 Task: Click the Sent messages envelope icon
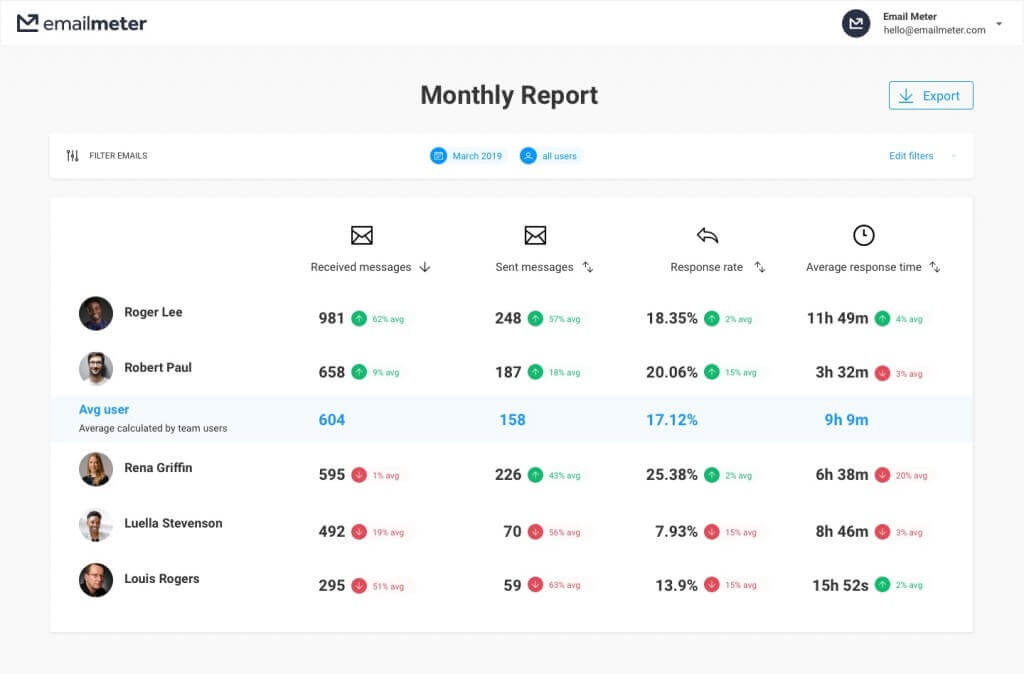535,235
